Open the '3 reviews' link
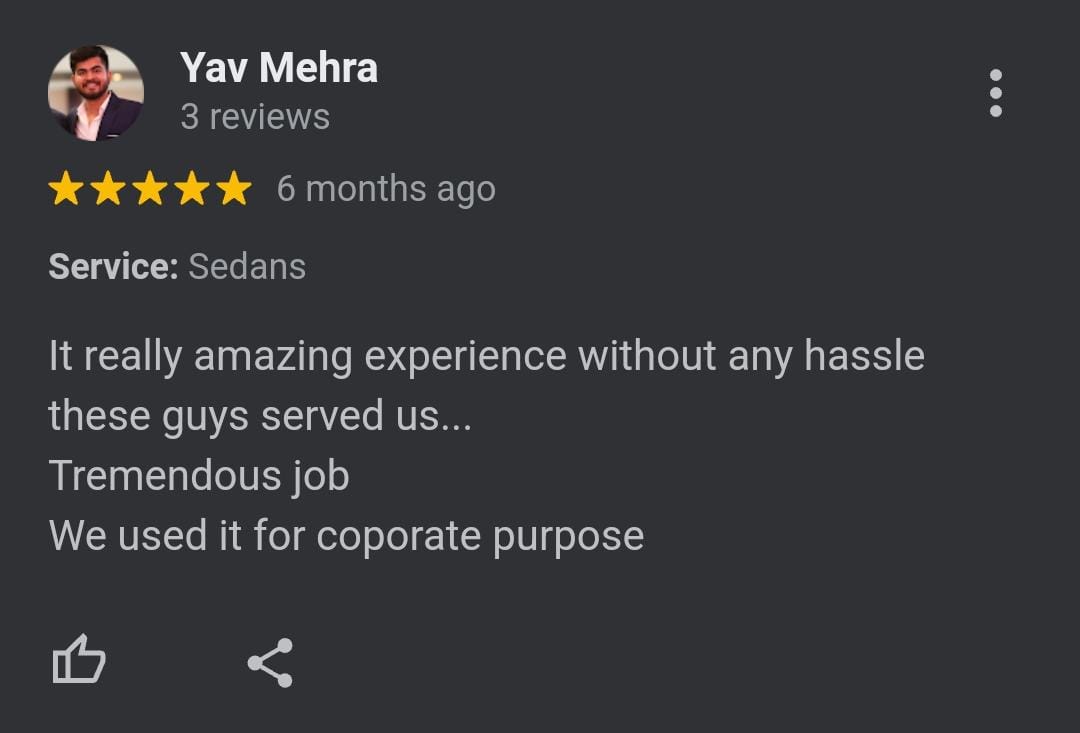This screenshot has height=733, width=1080. pyautogui.click(x=255, y=117)
